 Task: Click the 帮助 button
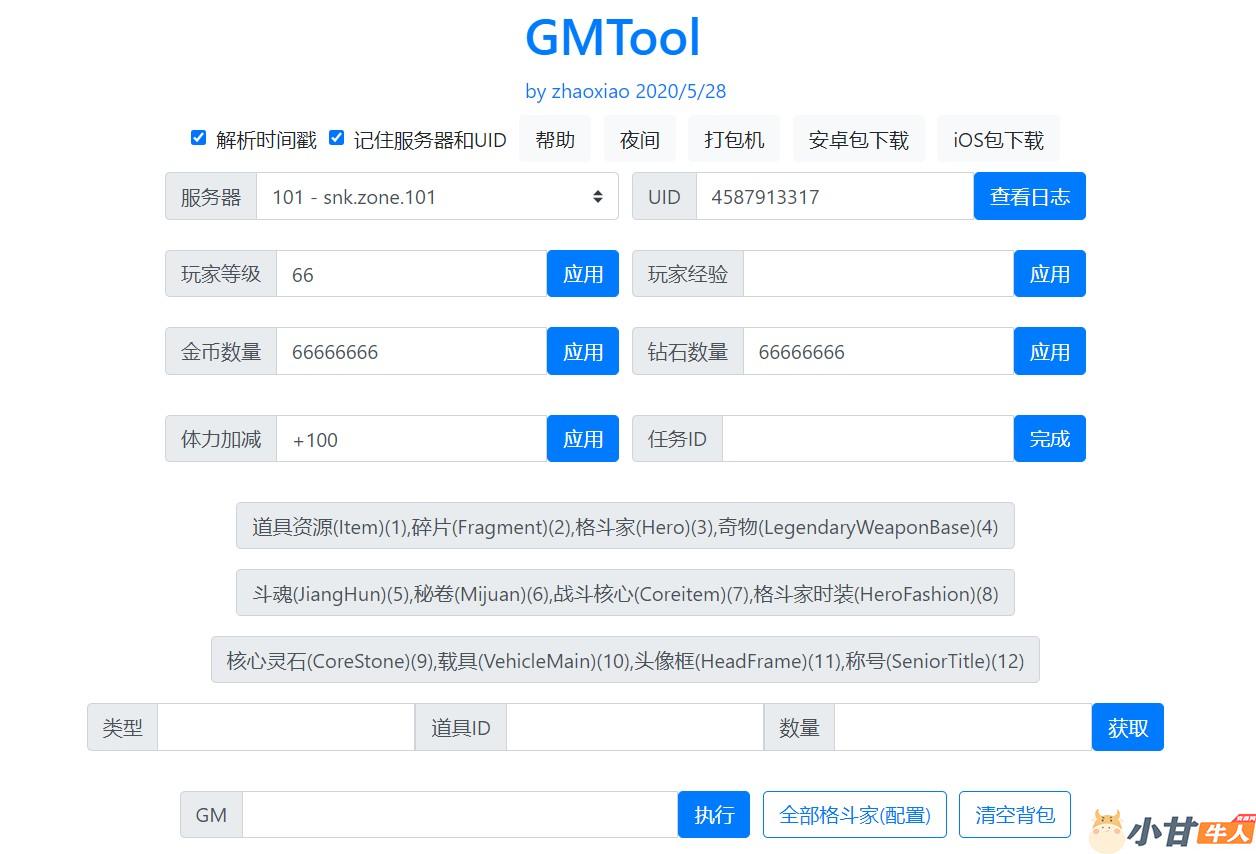point(555,140)
